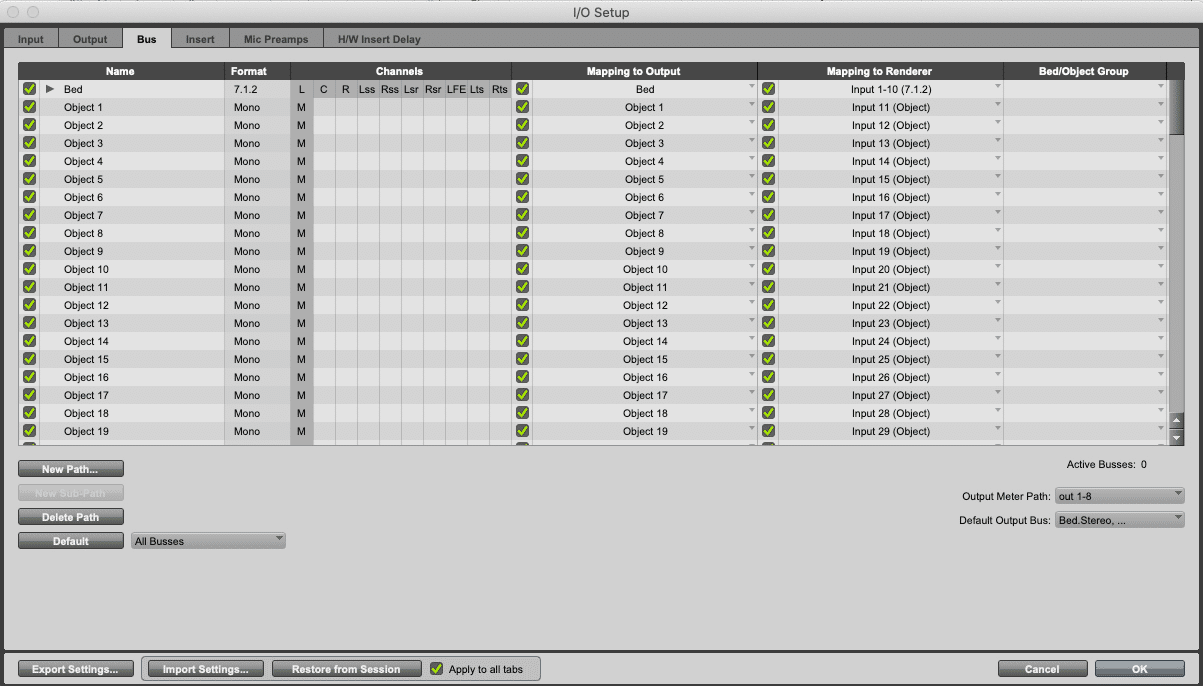This screenshot has height=686, width=1203.
Task: Open the Default Output Bus dropdown
Action: pyautogui.click(x=1118, y=519)
